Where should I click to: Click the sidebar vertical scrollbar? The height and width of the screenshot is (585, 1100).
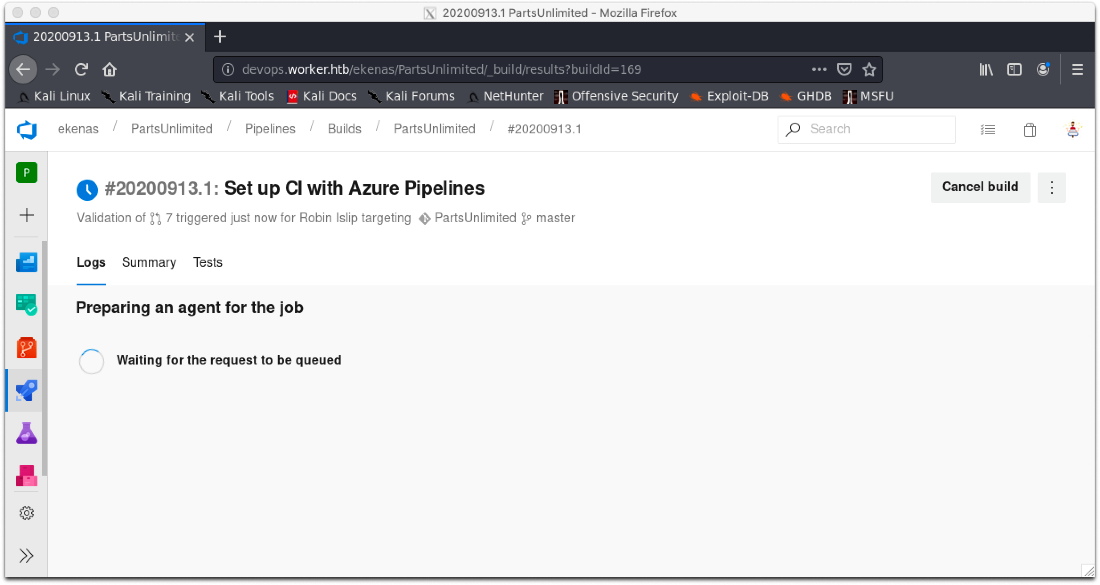click(x=44, y=358)
